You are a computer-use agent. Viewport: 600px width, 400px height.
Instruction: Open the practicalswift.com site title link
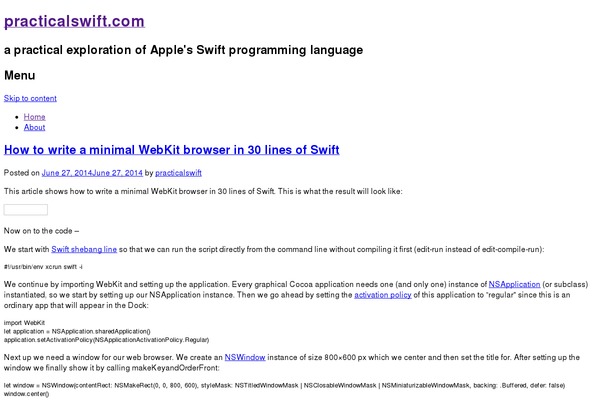pos(74,21)
